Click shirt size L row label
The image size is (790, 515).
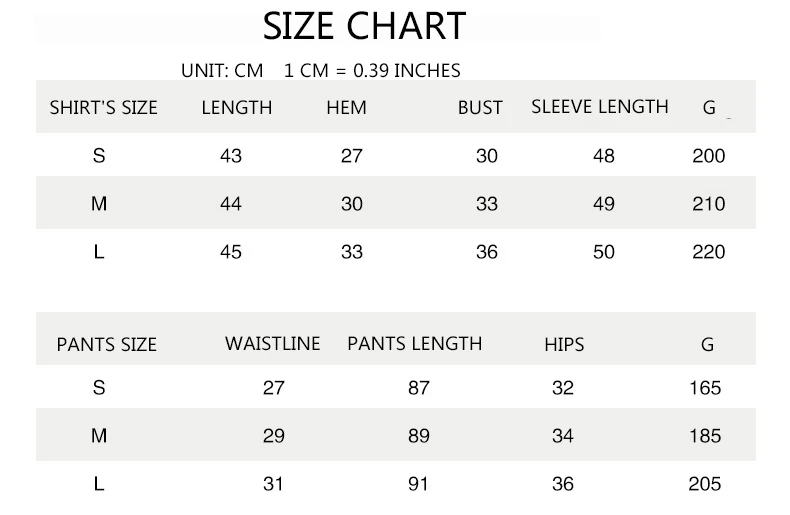pos(99,252)
